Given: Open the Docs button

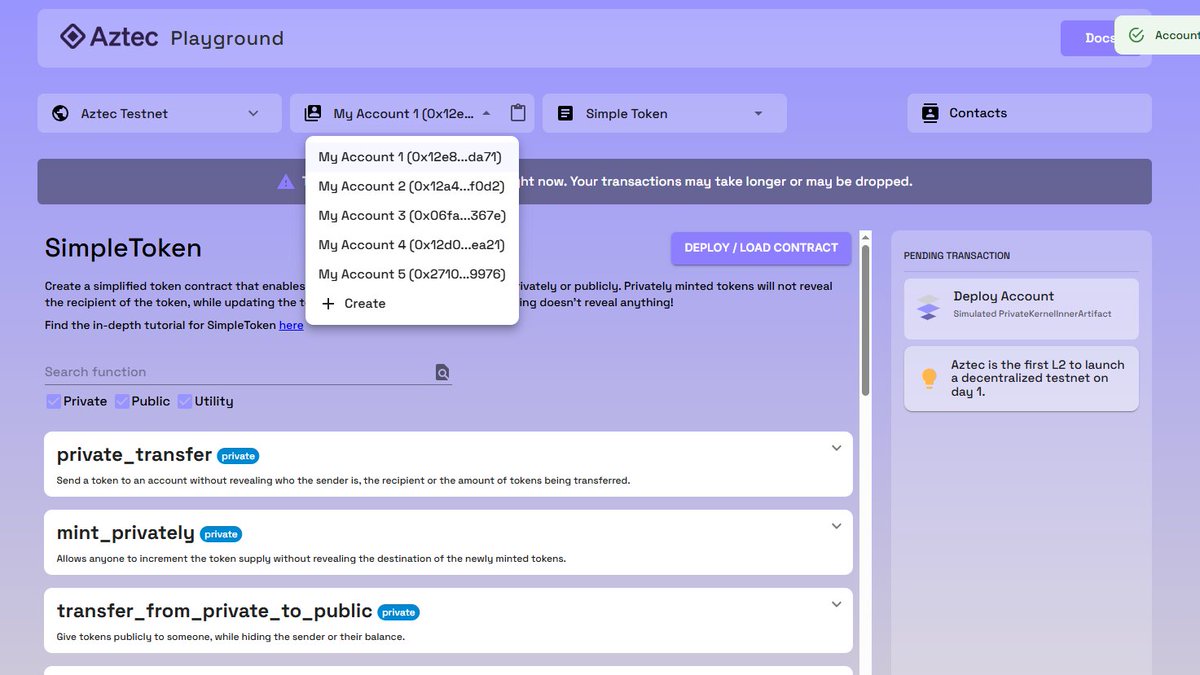Looking at the screenshot, I should (1088, 38).
